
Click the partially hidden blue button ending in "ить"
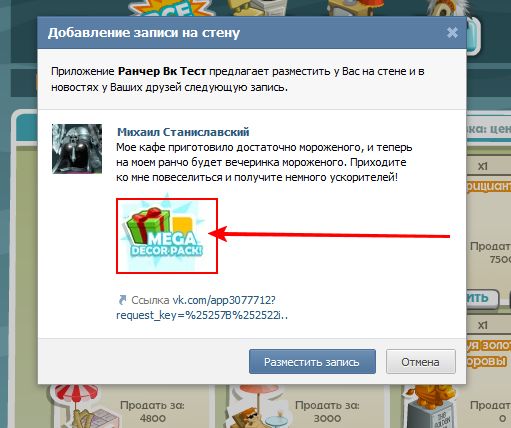482,298
